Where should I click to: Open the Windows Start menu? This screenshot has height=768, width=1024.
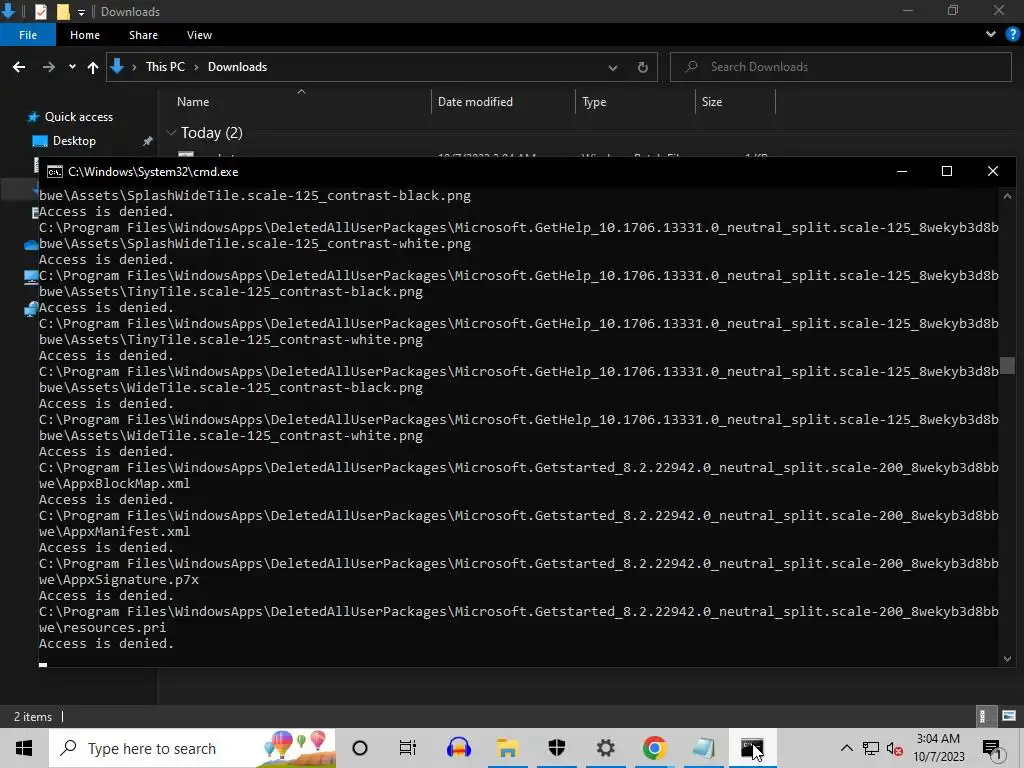click(x=24, y=748)
